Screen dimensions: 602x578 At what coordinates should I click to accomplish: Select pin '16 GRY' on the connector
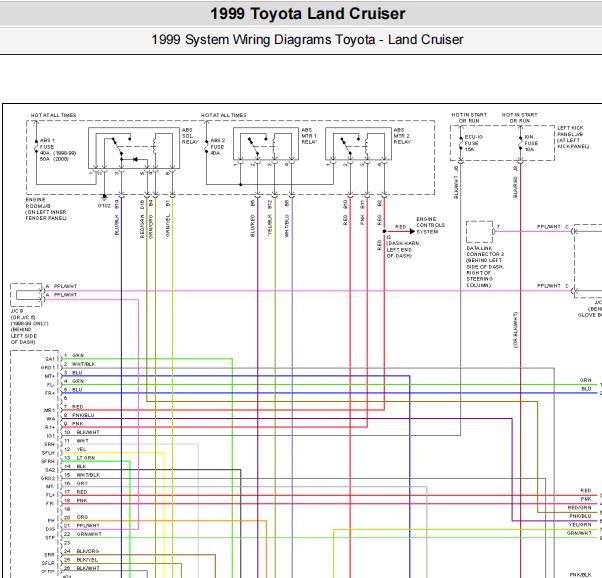pos(76,484)
